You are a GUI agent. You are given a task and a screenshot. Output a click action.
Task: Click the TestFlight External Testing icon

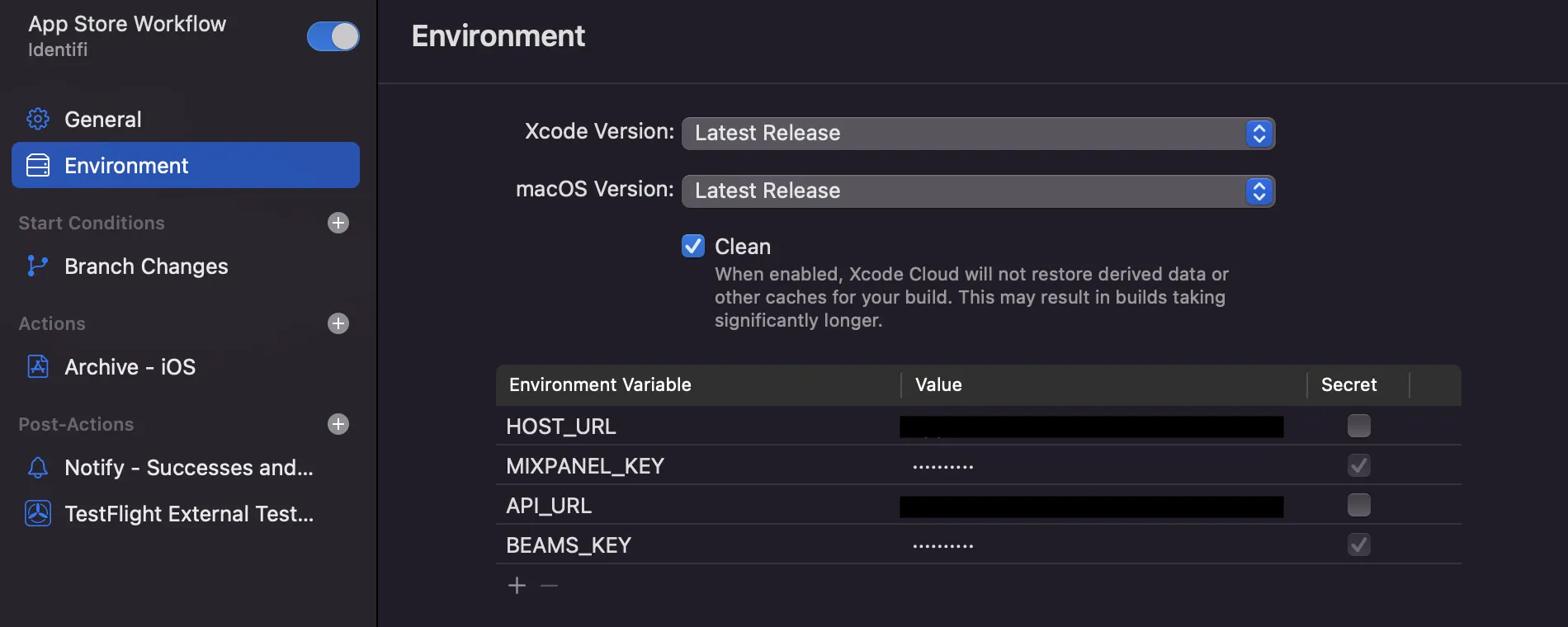(38, 514)
